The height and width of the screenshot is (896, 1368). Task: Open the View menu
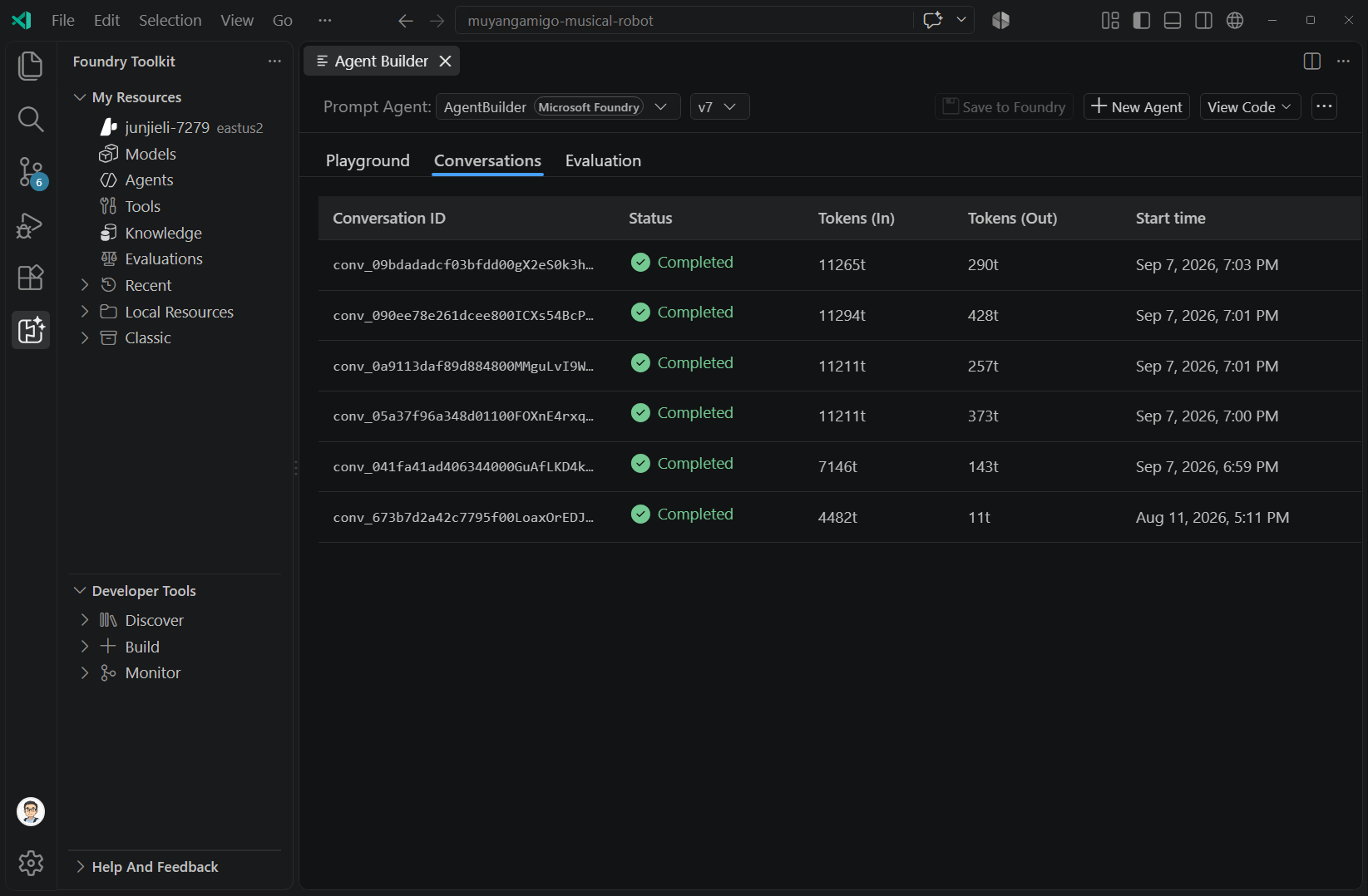coord(237,21)
